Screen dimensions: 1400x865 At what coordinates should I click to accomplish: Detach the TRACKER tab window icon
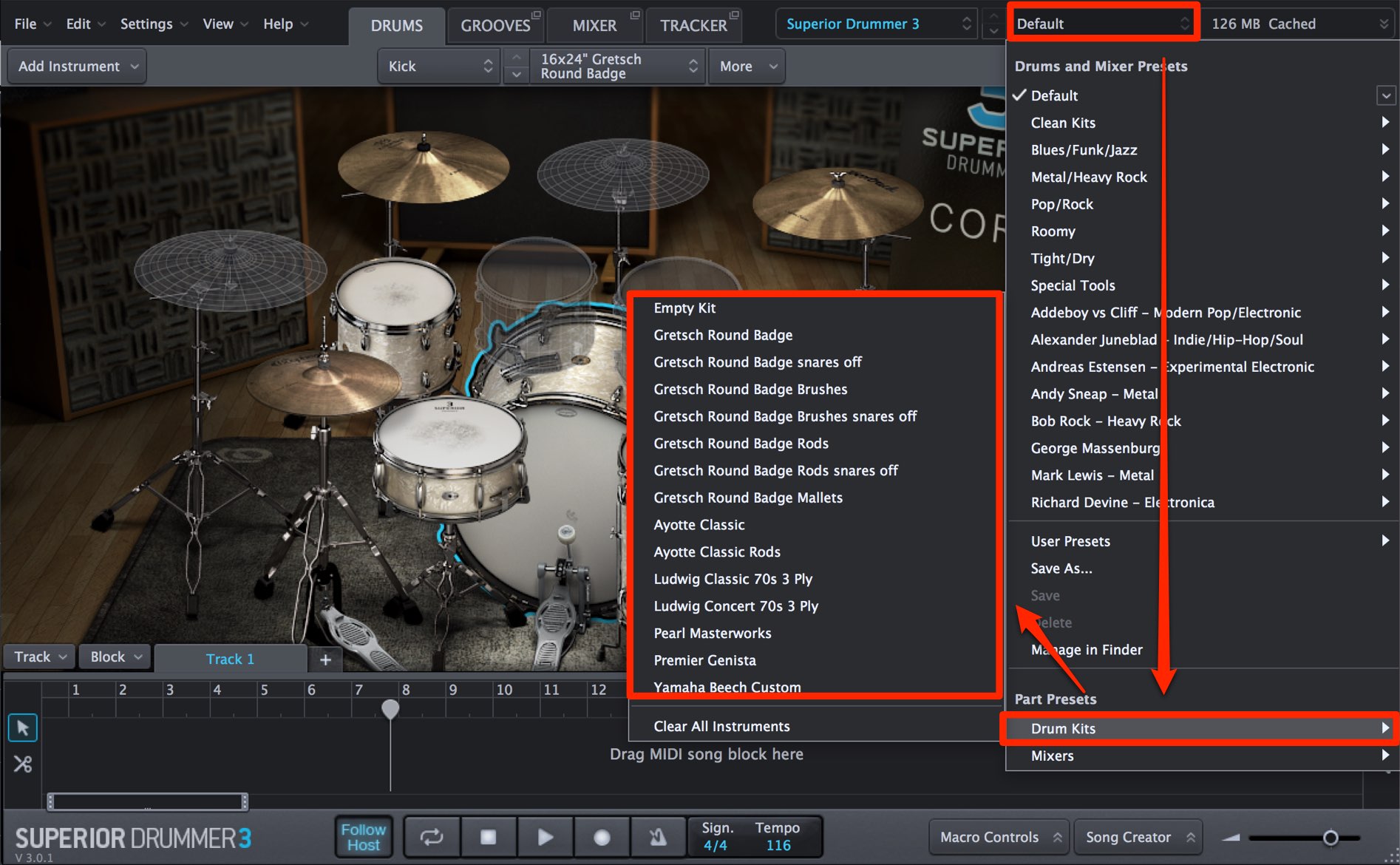click(x=734, y=15)
